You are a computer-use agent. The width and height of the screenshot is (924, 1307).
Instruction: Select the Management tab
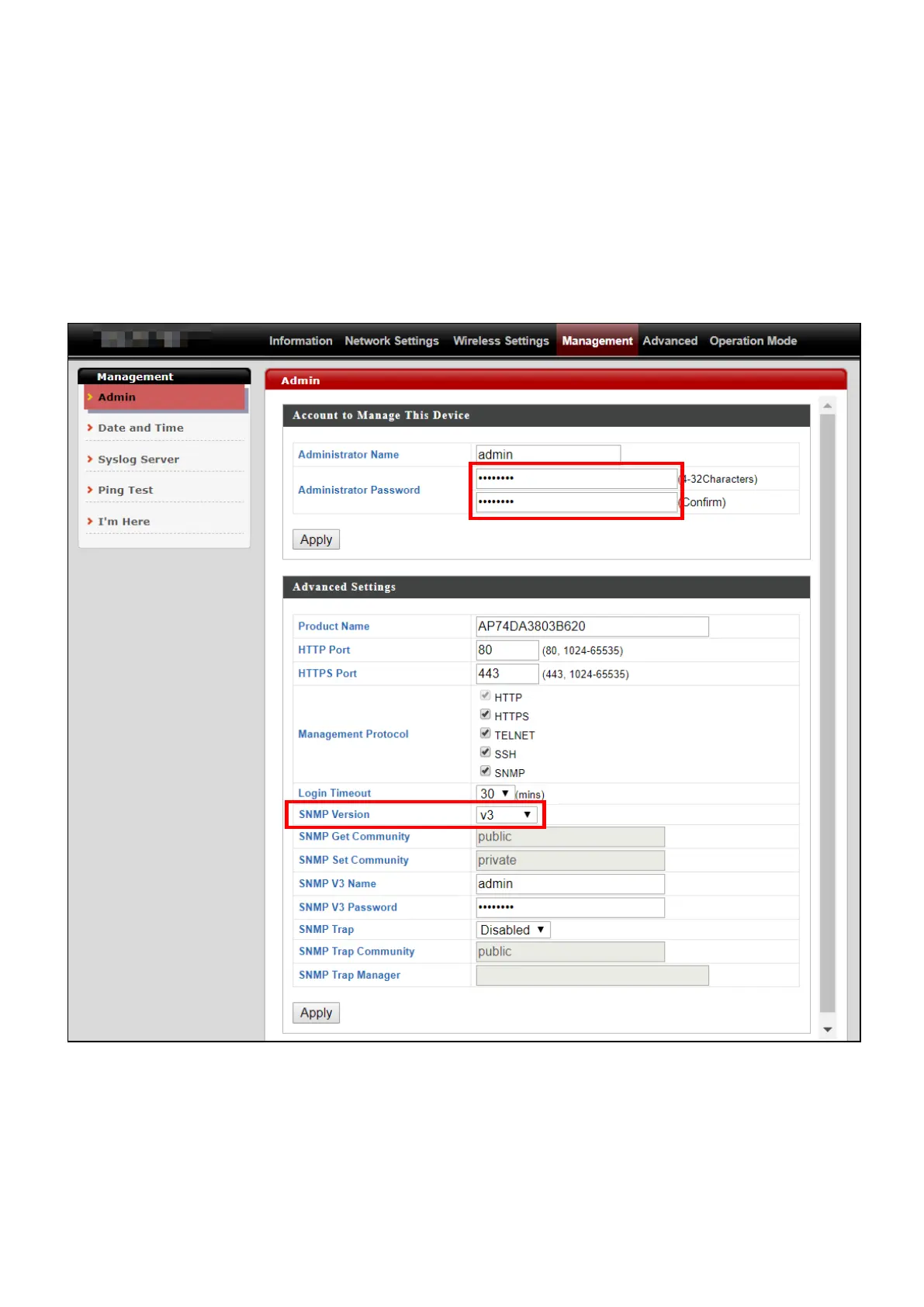tap(597, 341)
